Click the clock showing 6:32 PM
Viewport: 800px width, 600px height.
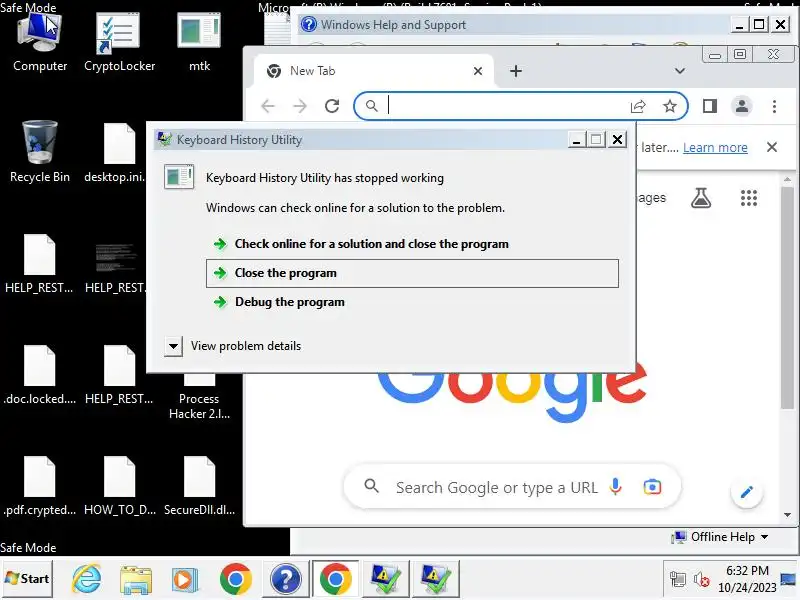click(747, 570)
